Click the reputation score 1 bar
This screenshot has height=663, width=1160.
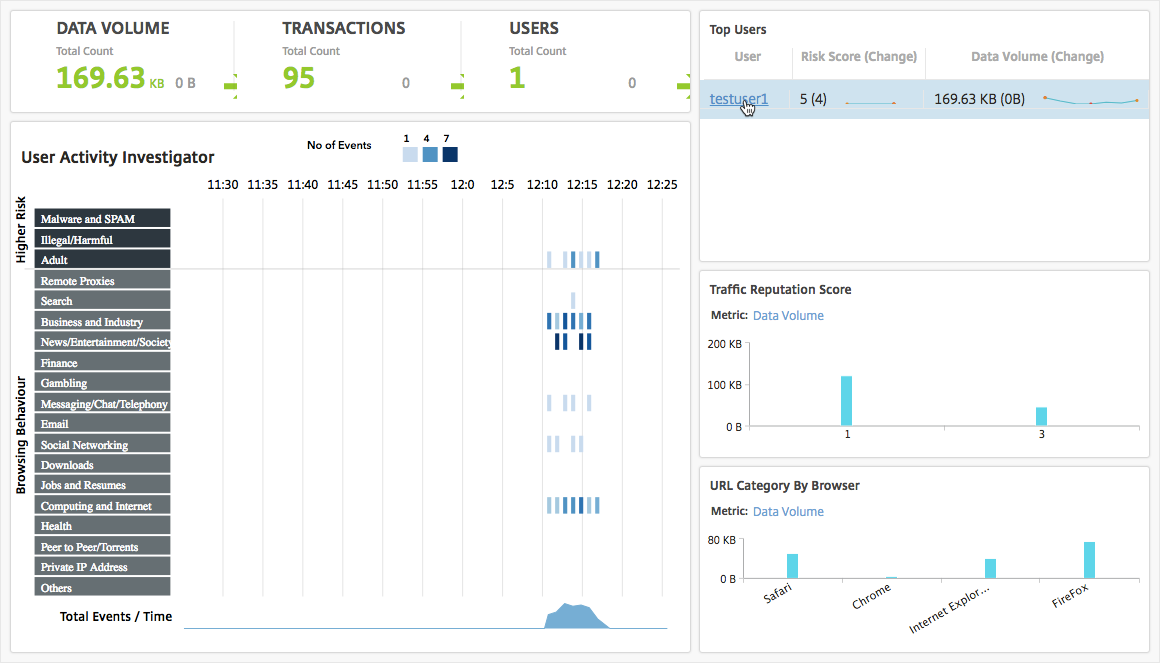click(x=846, y=400)
